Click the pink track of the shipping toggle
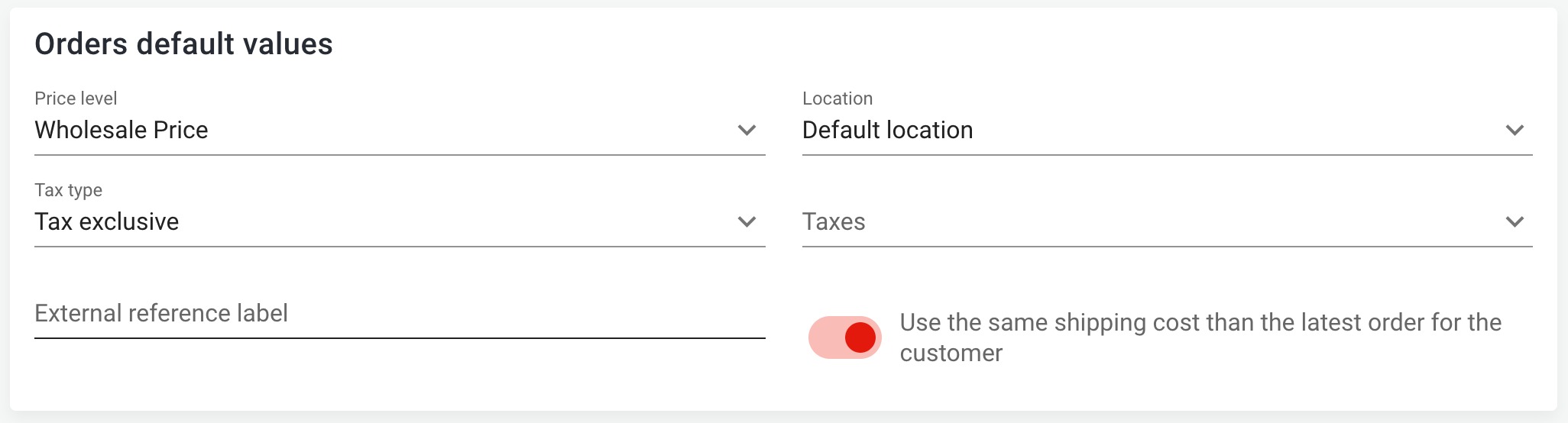The width and height of the screenshot is (1568, 423). pos(824,337)
